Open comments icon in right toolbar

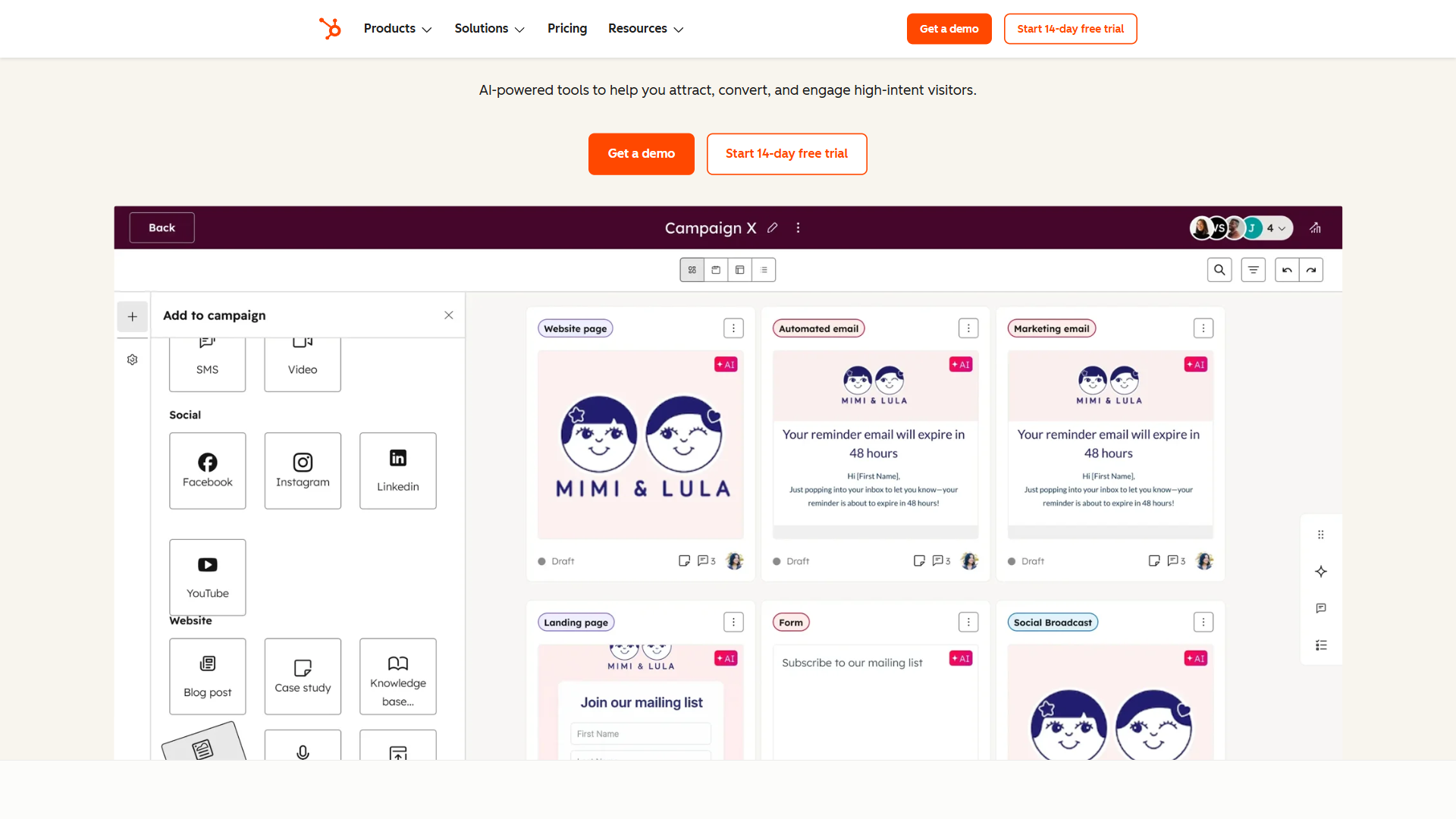point(1321,608)
